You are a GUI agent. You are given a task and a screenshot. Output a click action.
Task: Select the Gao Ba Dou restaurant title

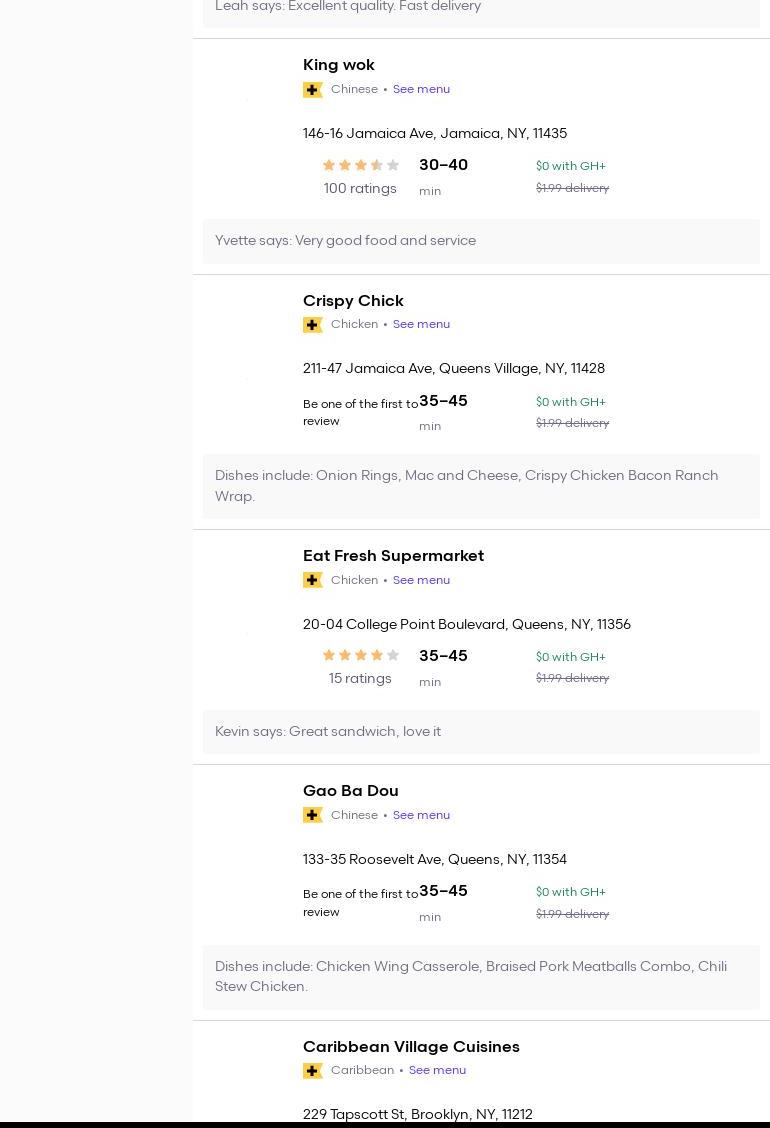pos(350,791)
